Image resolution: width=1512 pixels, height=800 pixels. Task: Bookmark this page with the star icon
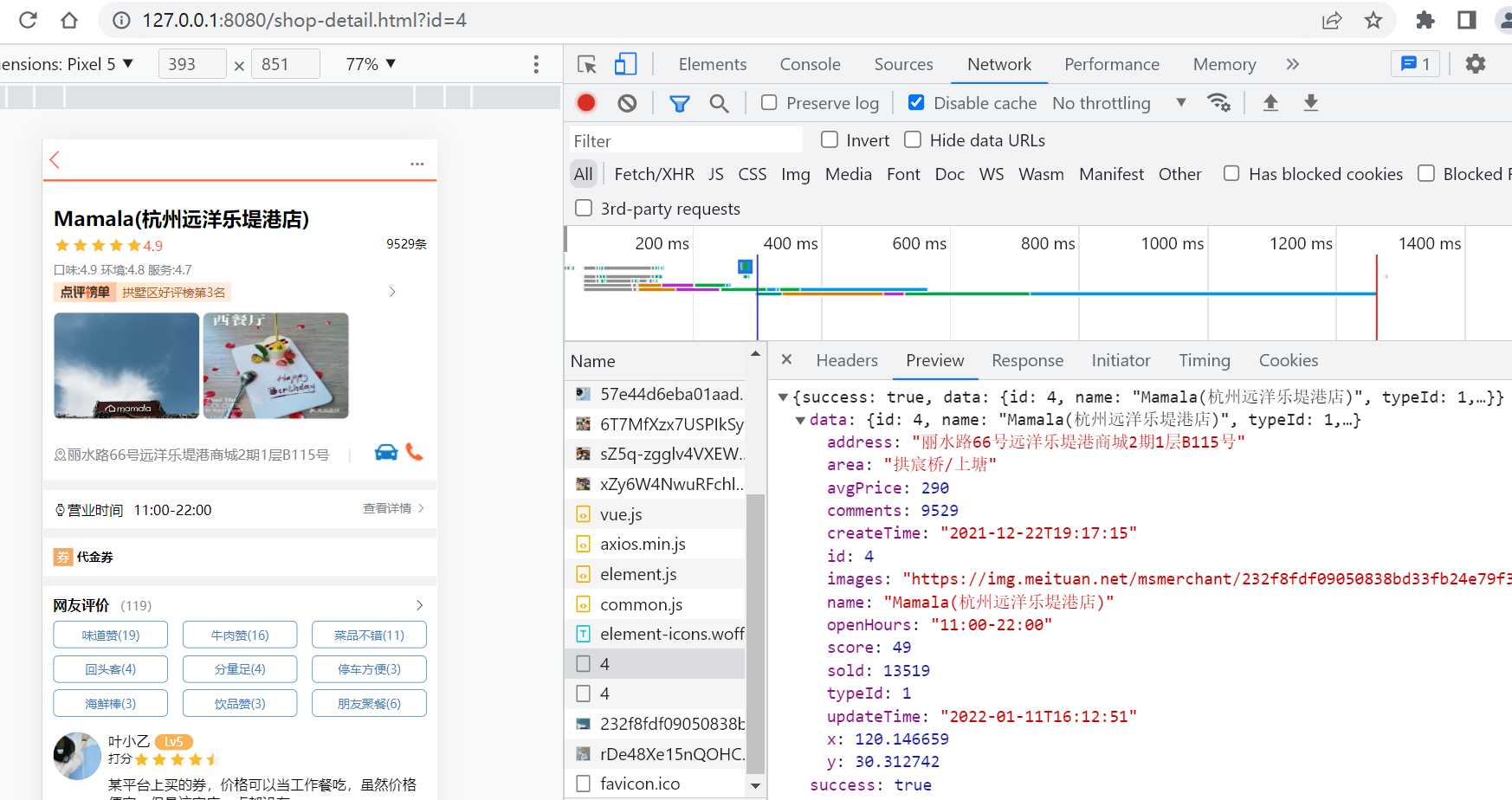tap(1373, 20)
